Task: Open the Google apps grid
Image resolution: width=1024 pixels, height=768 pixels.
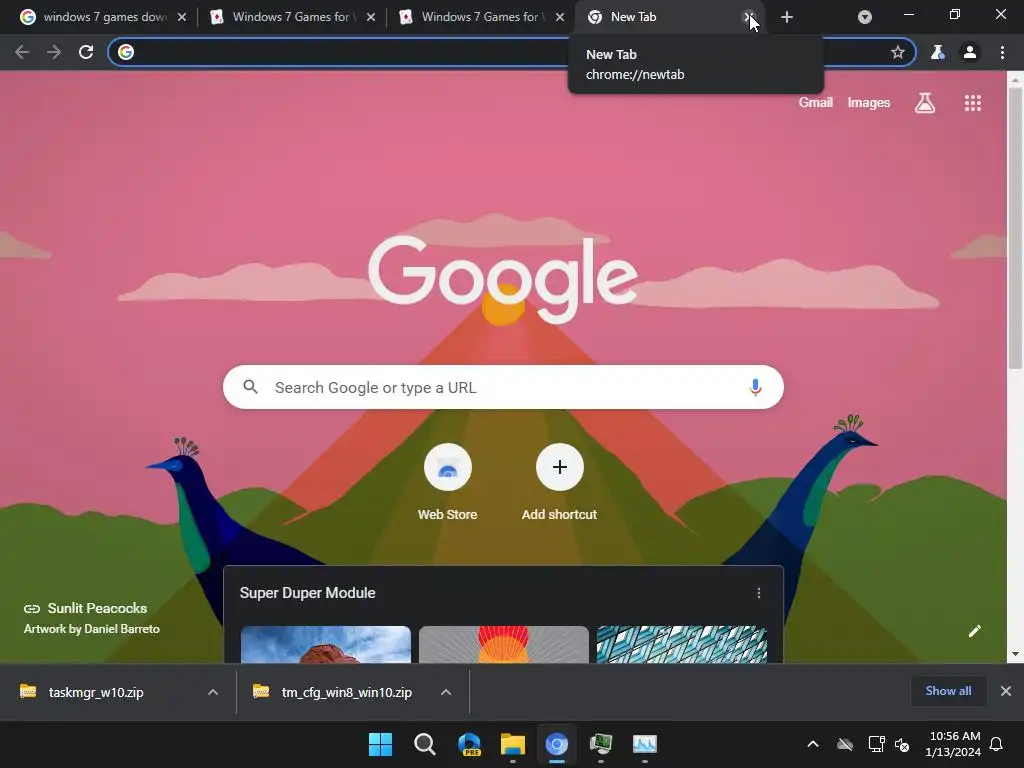Action: point(973,103)
